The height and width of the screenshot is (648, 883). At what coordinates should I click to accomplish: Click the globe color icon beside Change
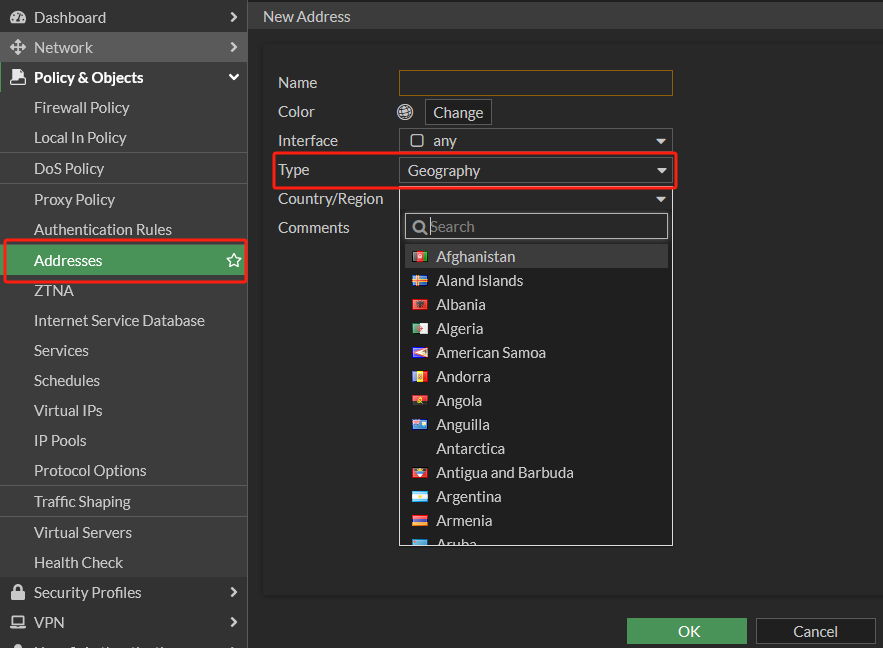[405, 112]
